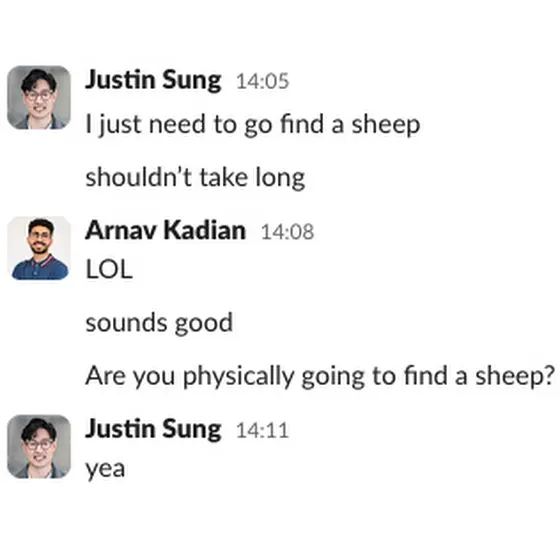Click 'sheep?' at the end of Arnav's question

(x=515, y=378)
